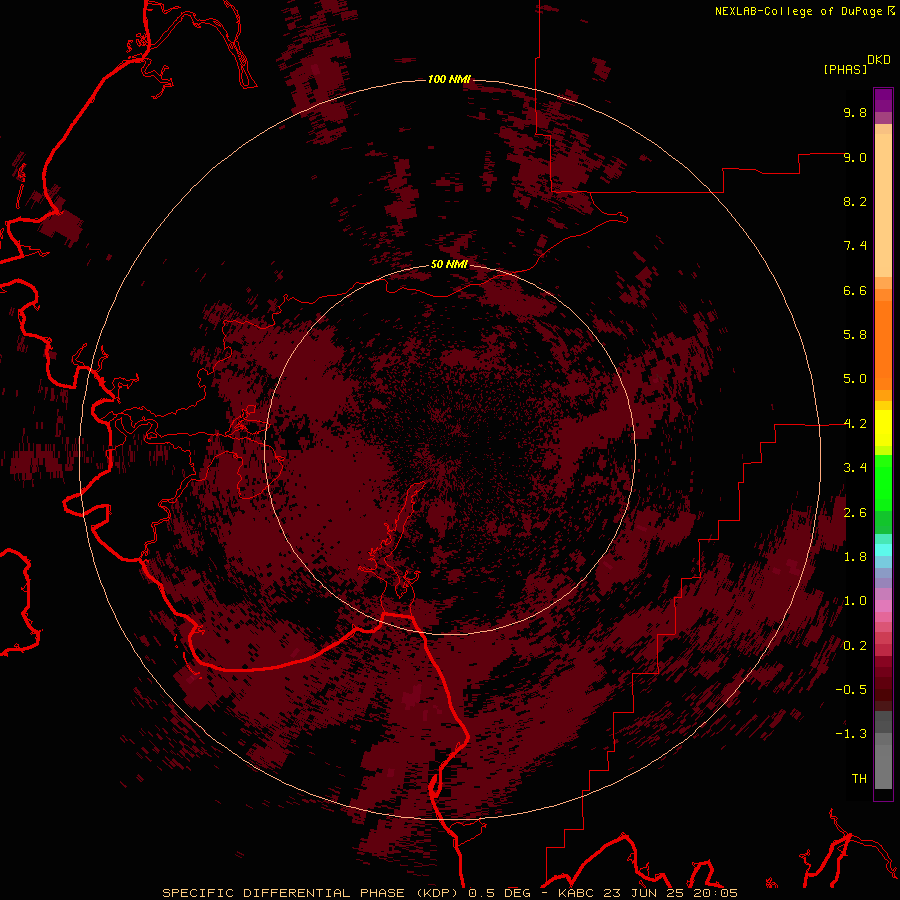Image resolution: width=900 pixels, height=900 pixels.
Task: Click the 1.8 scale value
Action: [x=855, y=557]
